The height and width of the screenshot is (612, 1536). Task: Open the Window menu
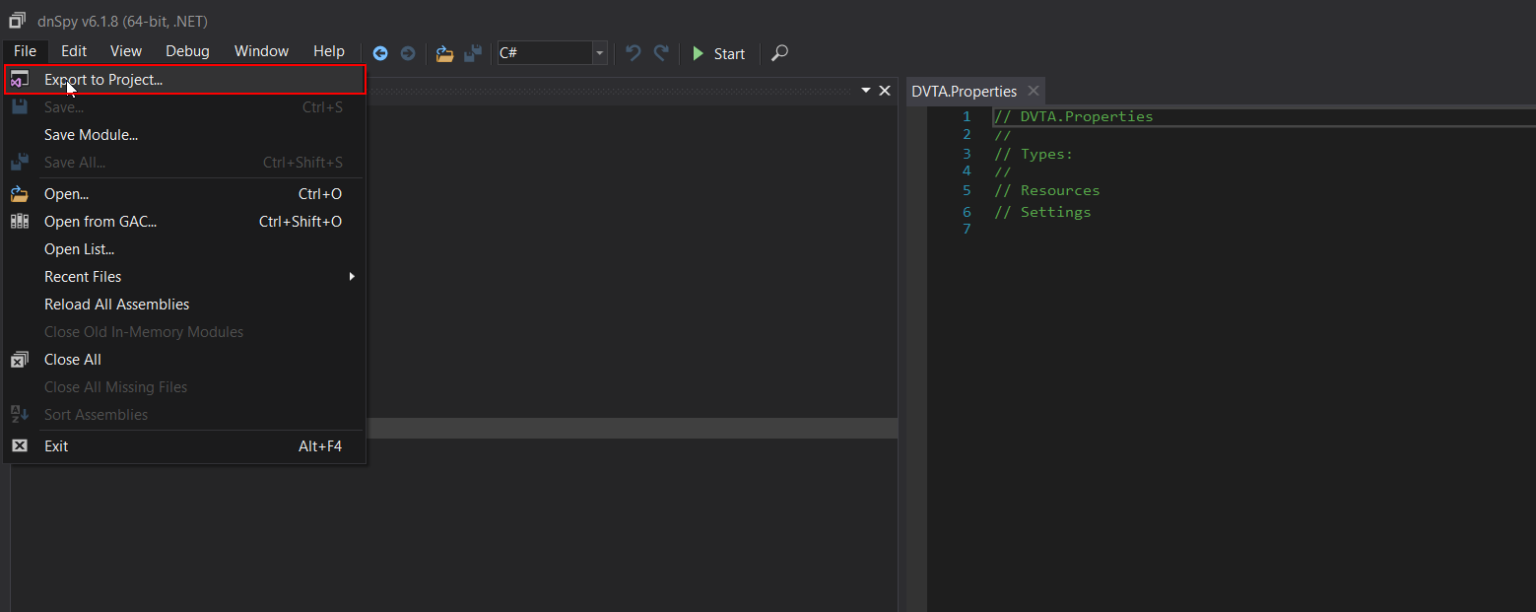tap(261, 52)
